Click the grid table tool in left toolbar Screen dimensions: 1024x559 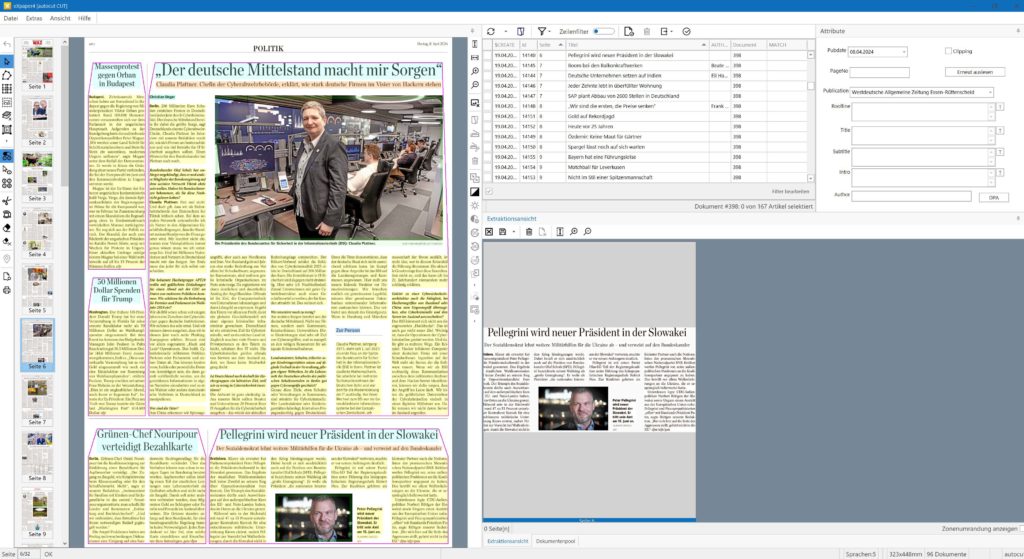[x=7, y=88]
